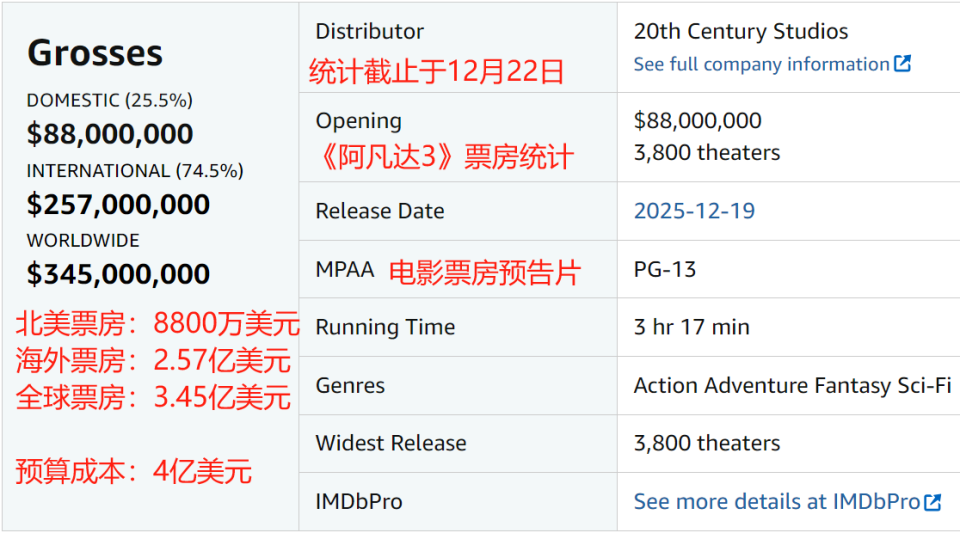Click the Grosses heading
The width and height of the screenshot is (960, 533).
point(95,53)
